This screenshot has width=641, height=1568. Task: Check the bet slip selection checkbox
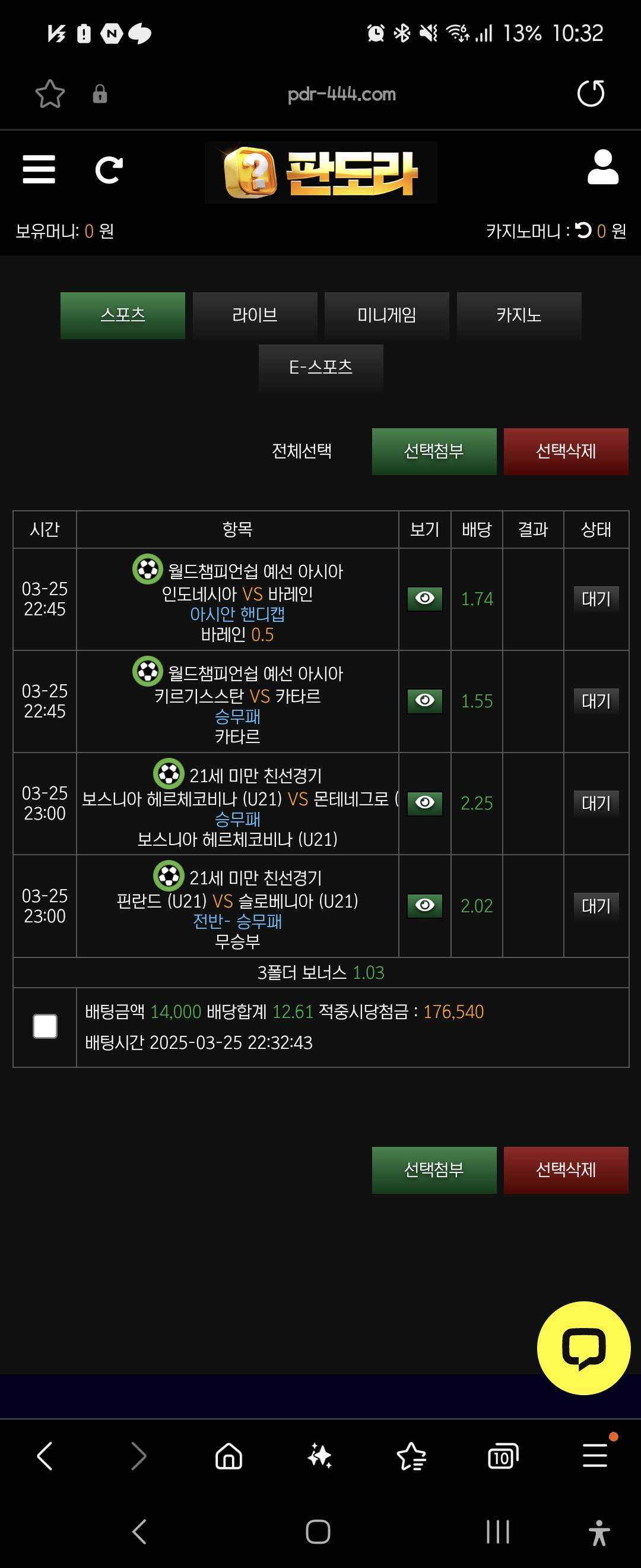pos(45,1026)
